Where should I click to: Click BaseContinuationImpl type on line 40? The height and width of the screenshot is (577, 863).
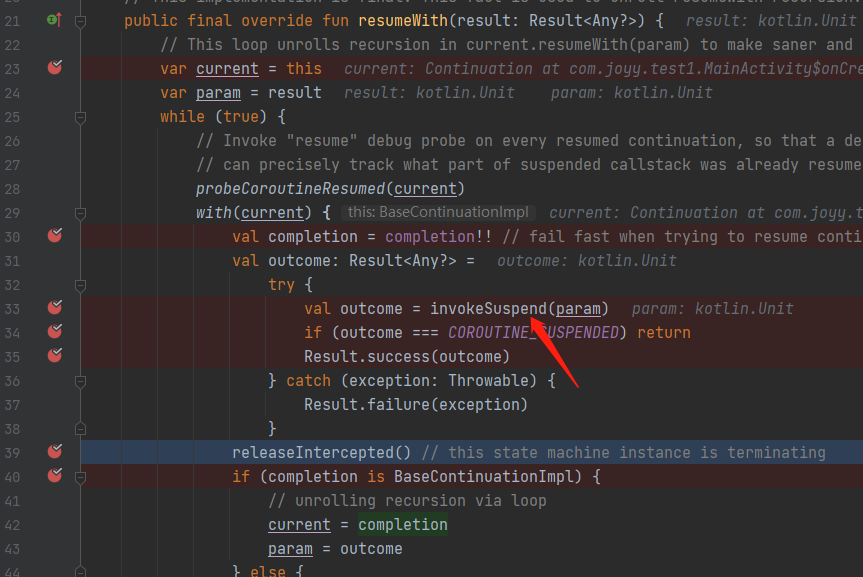[483, 477]
